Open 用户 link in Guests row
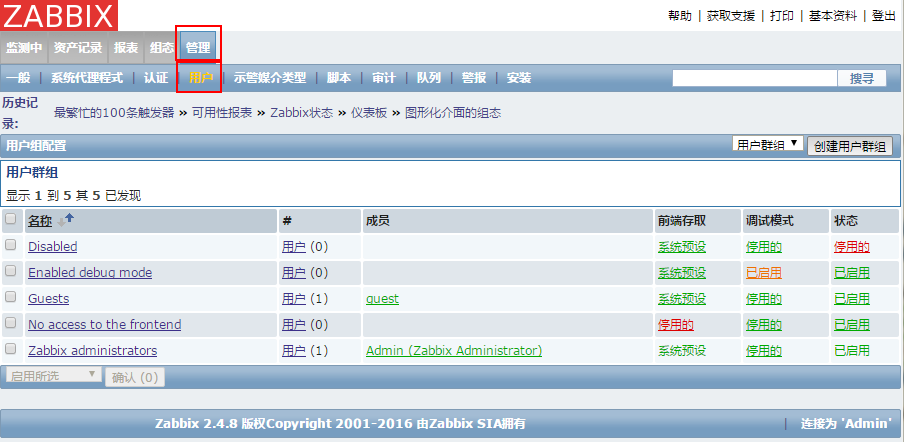The image size is (904, 442). [x=293, y=299]
